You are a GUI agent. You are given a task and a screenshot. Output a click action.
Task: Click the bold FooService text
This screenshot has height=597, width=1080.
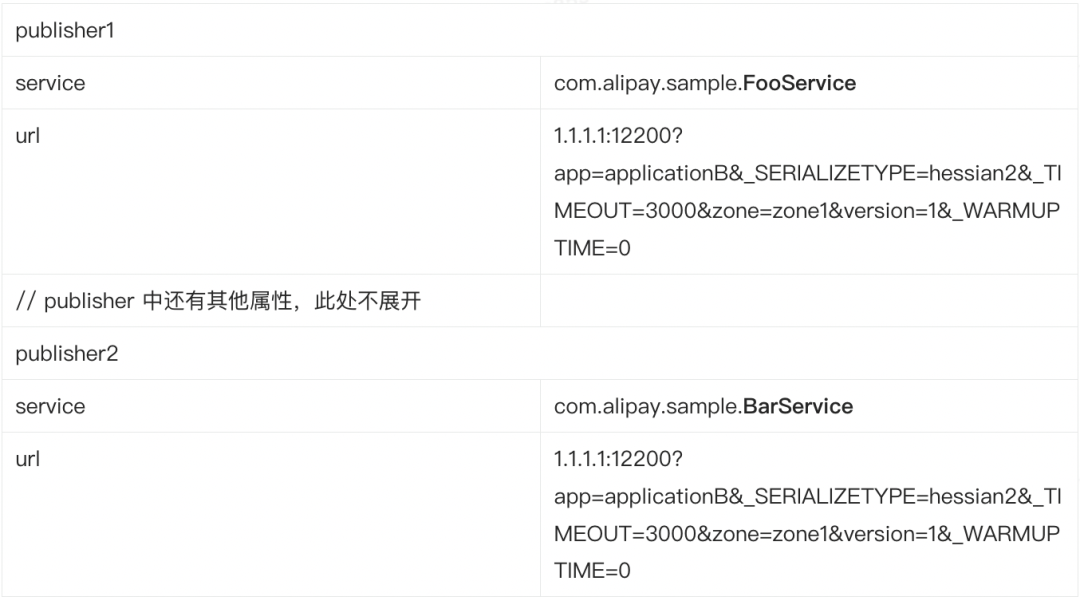[800, 83]
